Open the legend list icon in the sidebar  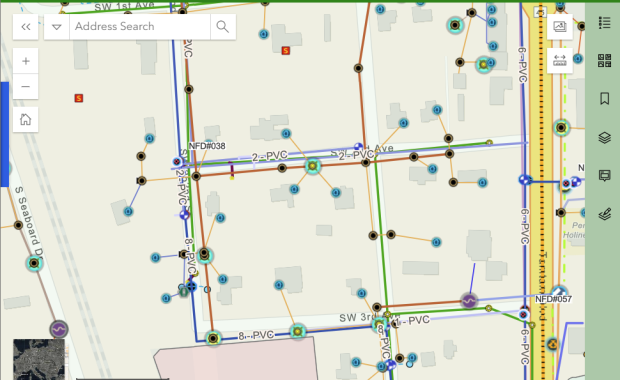(x=604, y=23)
